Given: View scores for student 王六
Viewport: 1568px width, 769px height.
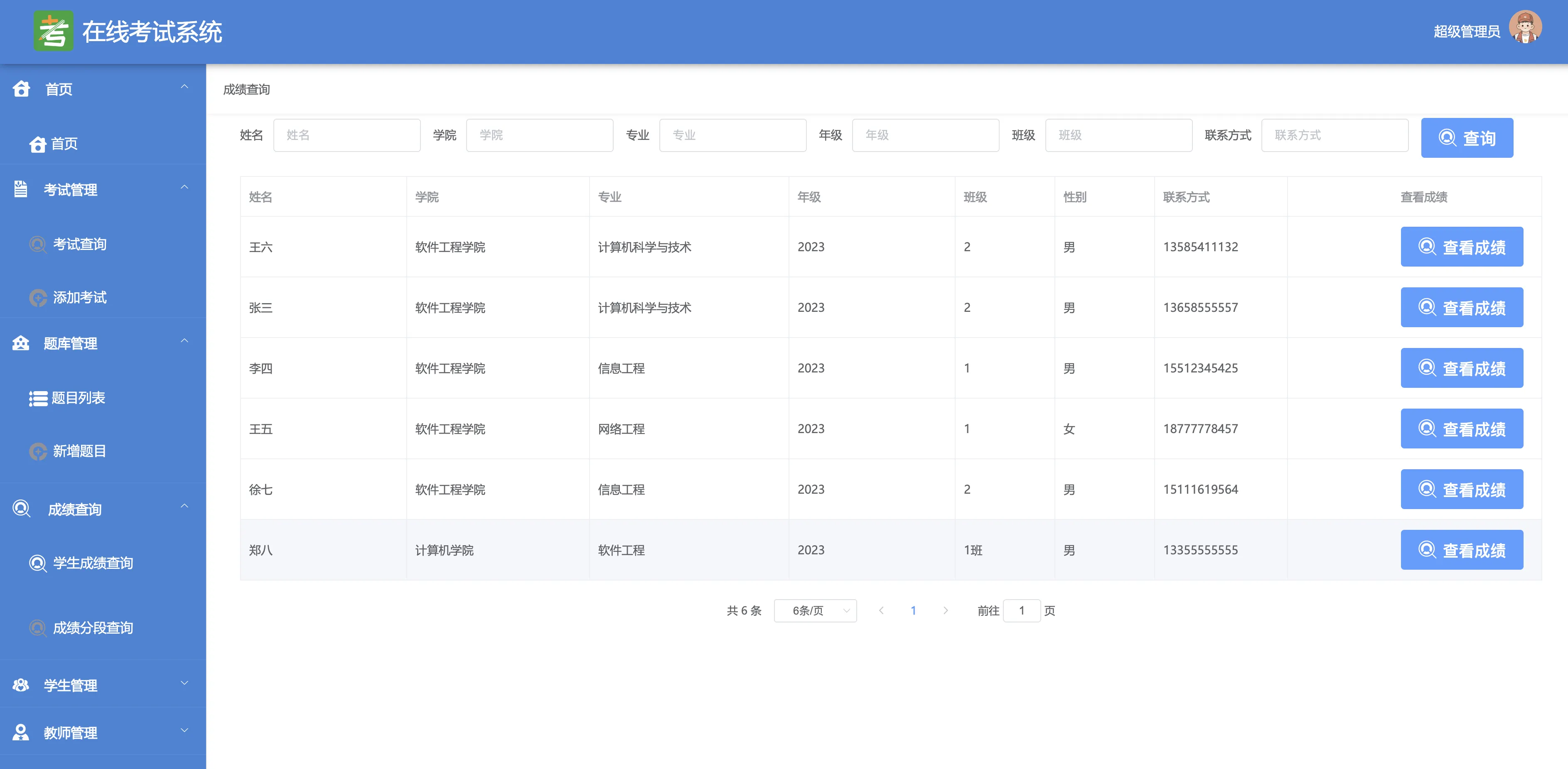Looking at the screenshot, I should [x=1461, y=247].
